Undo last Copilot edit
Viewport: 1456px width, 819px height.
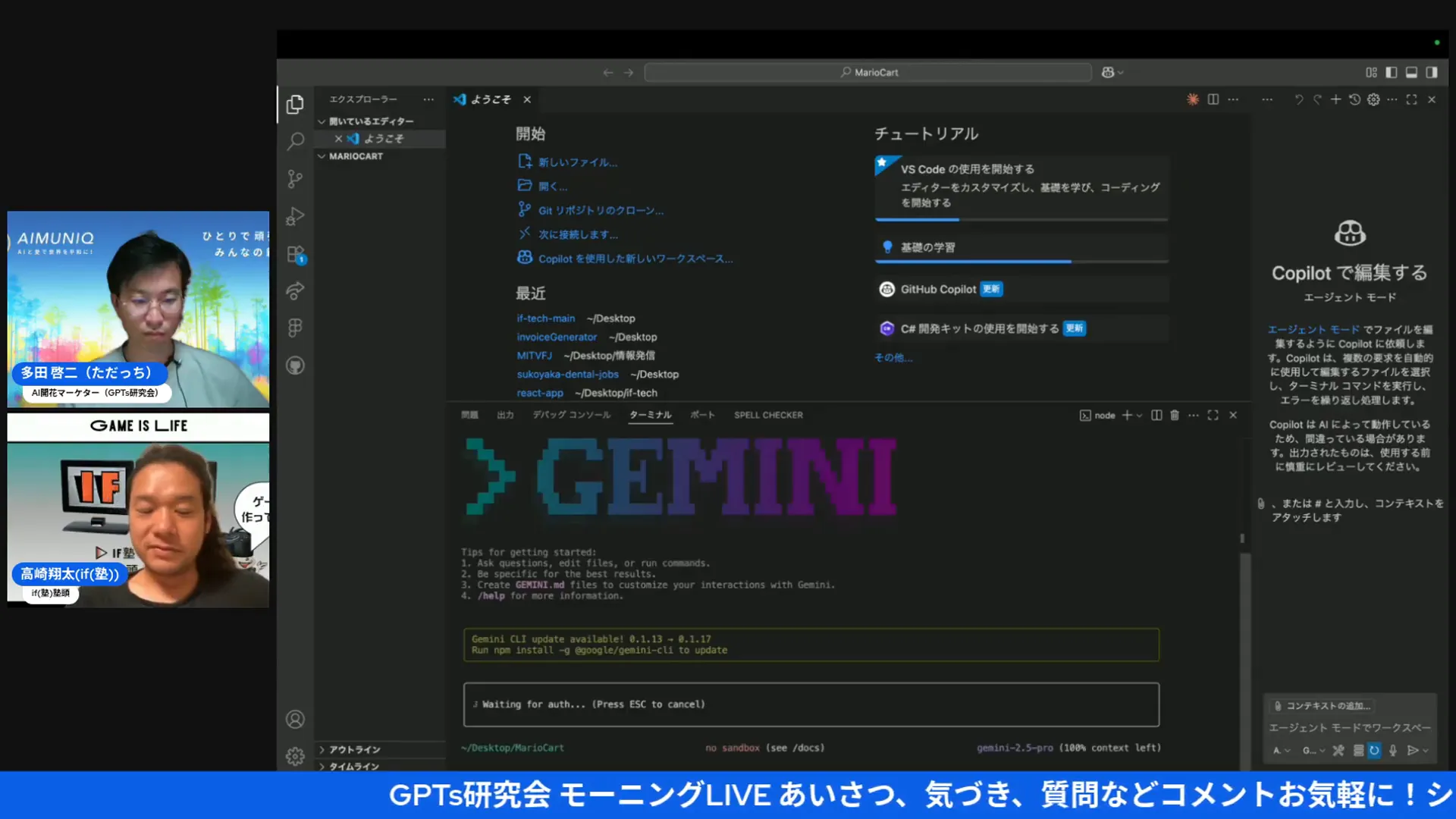coord(1298,99)
